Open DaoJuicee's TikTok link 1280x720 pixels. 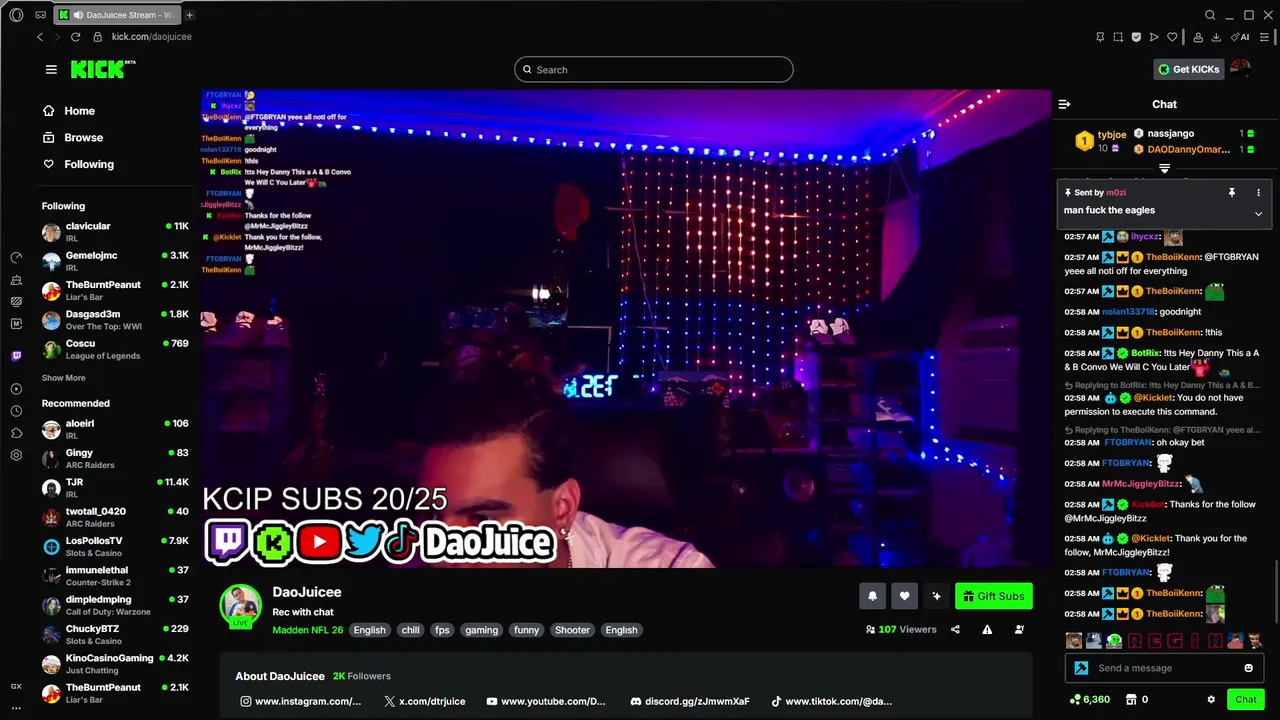click(830, 701)
